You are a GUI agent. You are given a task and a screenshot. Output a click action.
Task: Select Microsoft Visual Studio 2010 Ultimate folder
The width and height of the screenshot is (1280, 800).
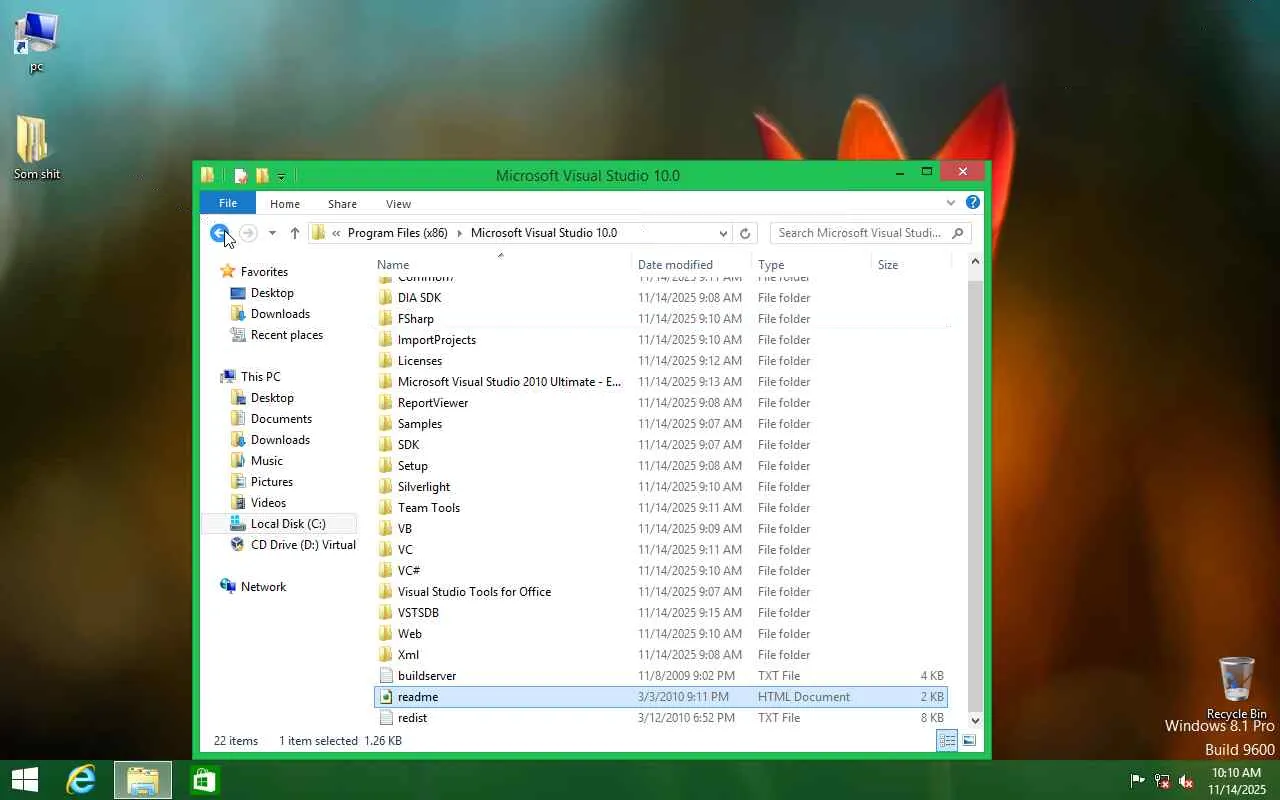tap(661, 382)
